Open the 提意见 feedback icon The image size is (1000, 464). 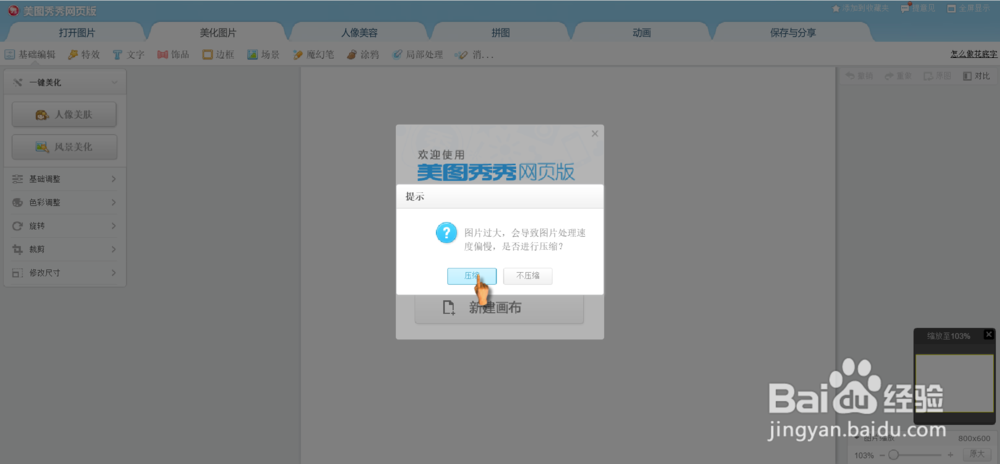point(905,8)
